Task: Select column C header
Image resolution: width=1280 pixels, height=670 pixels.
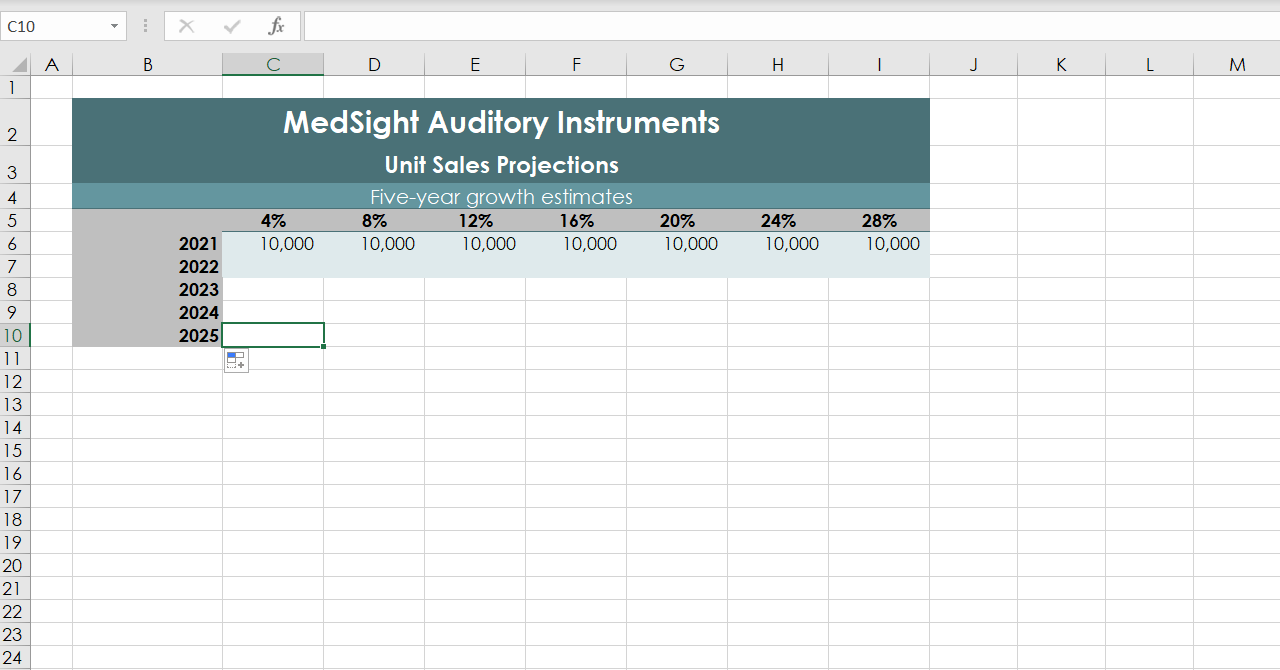Action: pyautogui.click(x=273, y=65)
